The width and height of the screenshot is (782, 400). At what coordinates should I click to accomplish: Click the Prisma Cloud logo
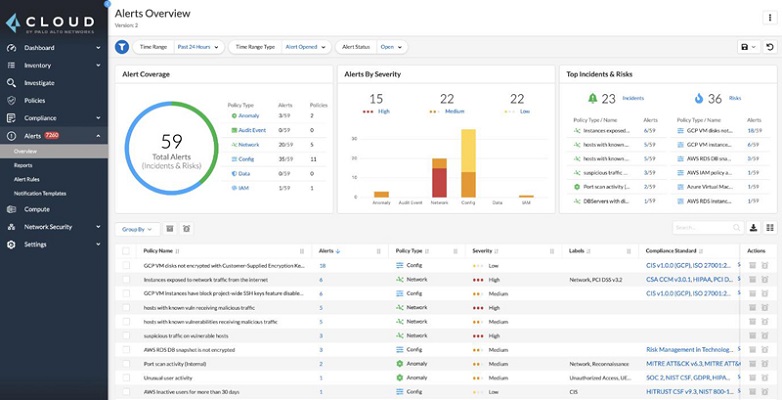click(x=52, y=22)
